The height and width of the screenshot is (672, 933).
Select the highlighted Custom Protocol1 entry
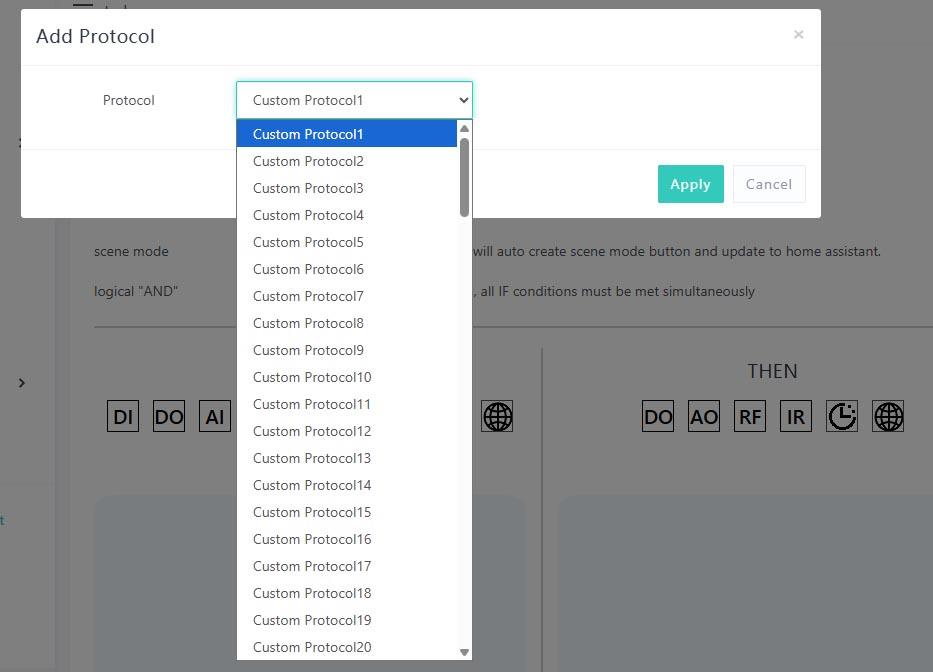(307, 134)
